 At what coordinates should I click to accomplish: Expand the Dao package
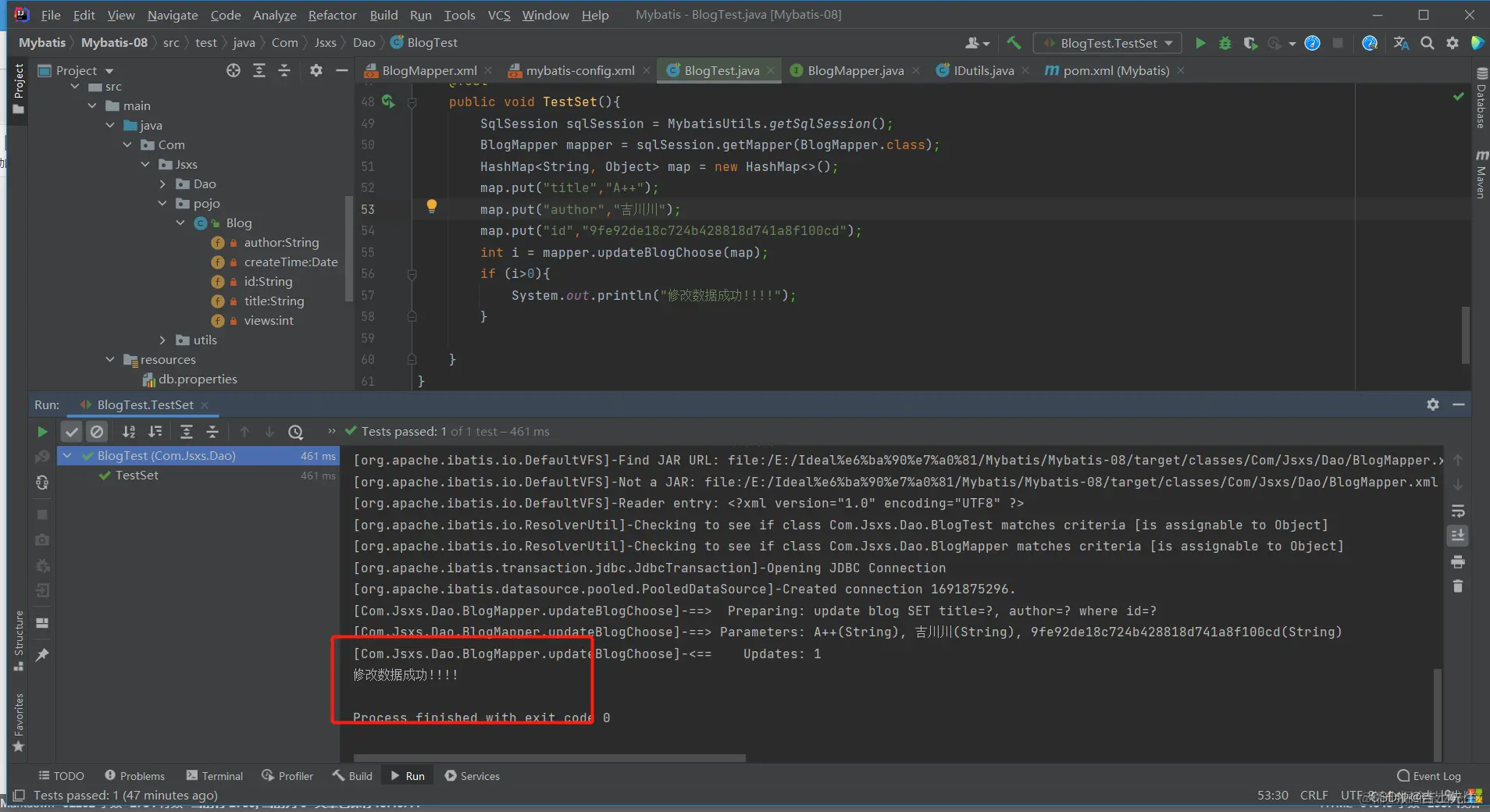tap(162, 184)
